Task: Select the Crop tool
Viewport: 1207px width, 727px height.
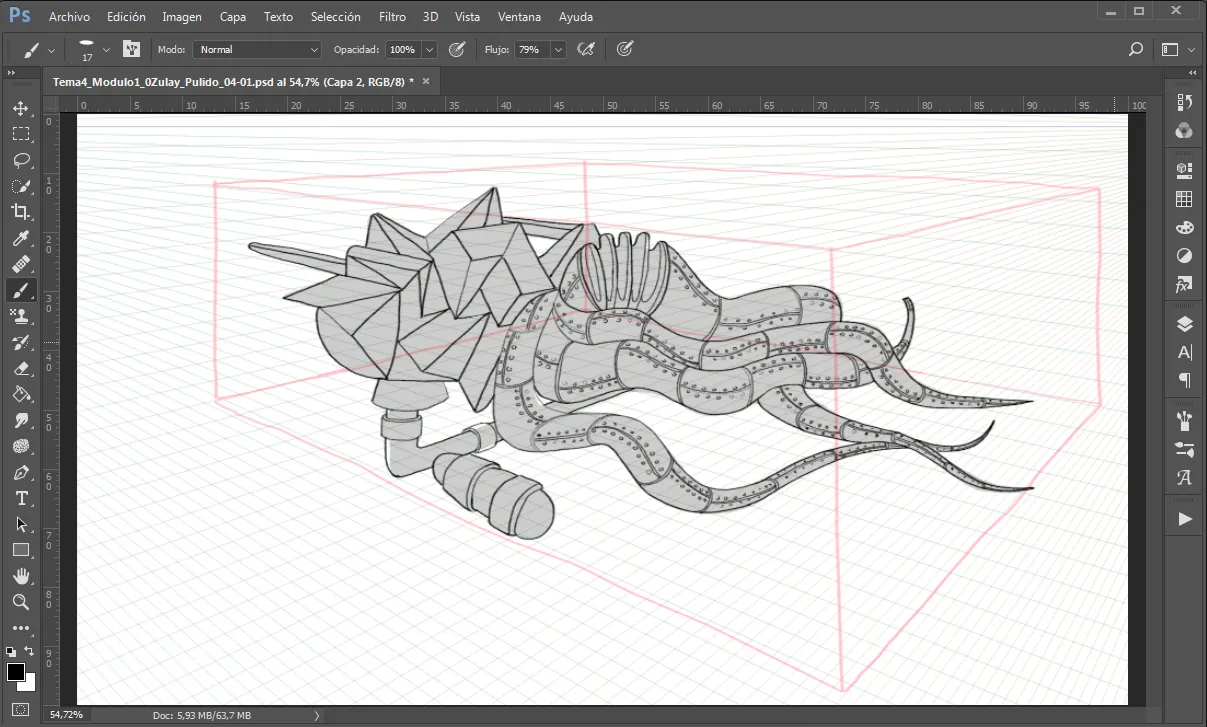Action: pos(21,212)
